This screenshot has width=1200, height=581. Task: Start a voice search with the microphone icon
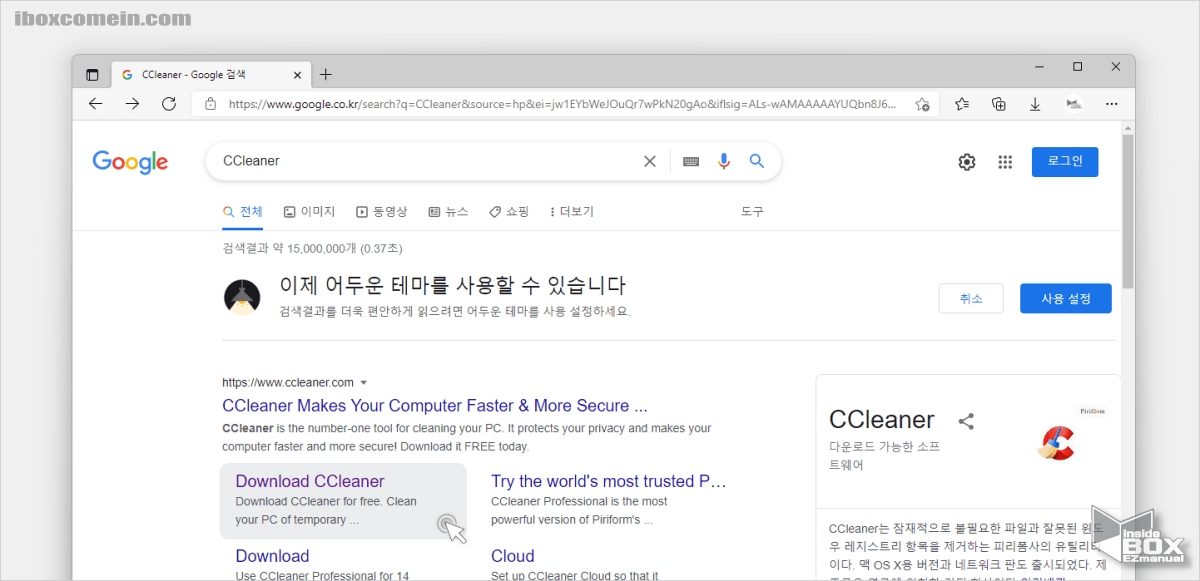pos(723,161)
